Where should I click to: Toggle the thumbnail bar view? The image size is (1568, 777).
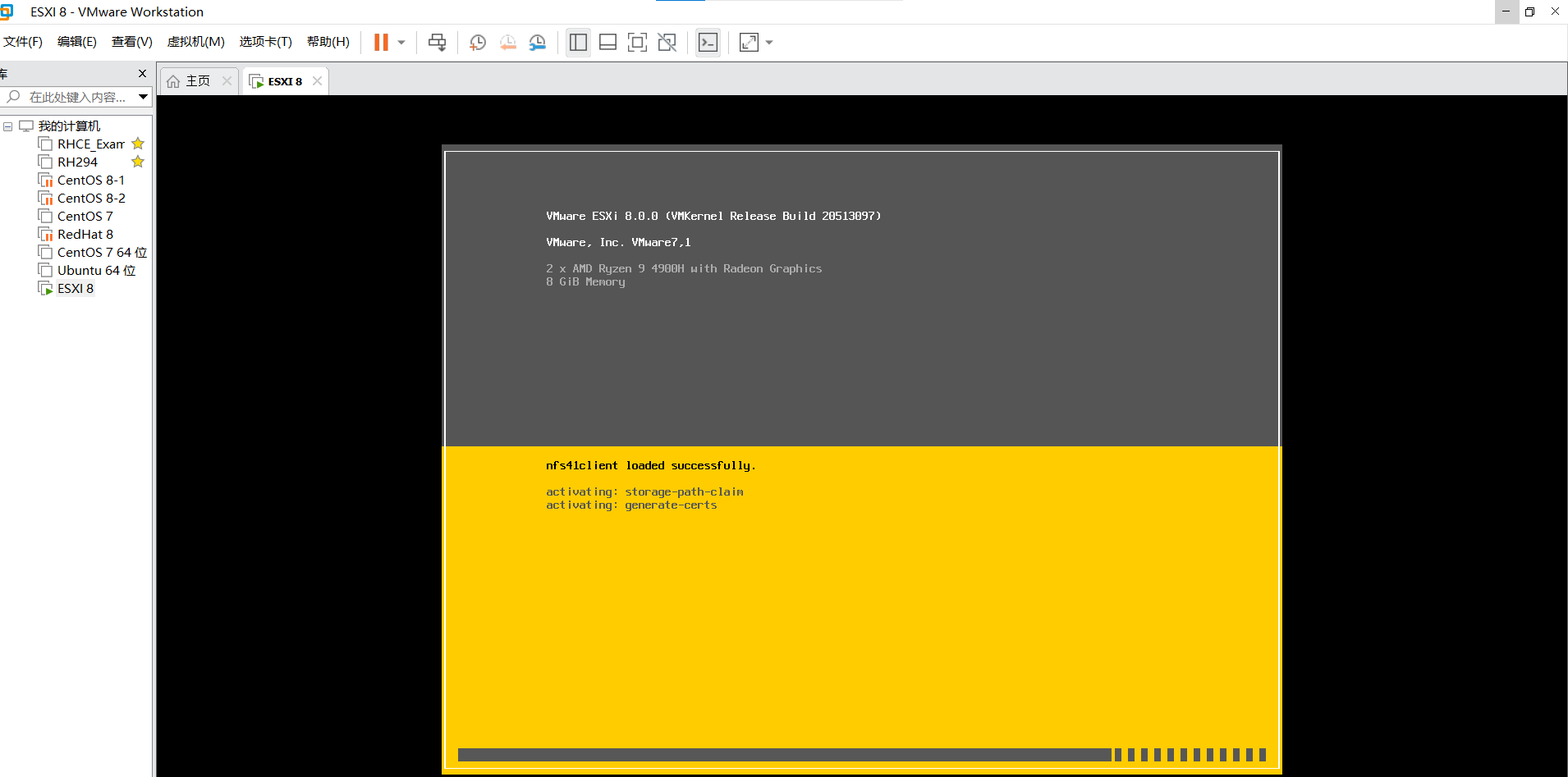pos(607,43)
